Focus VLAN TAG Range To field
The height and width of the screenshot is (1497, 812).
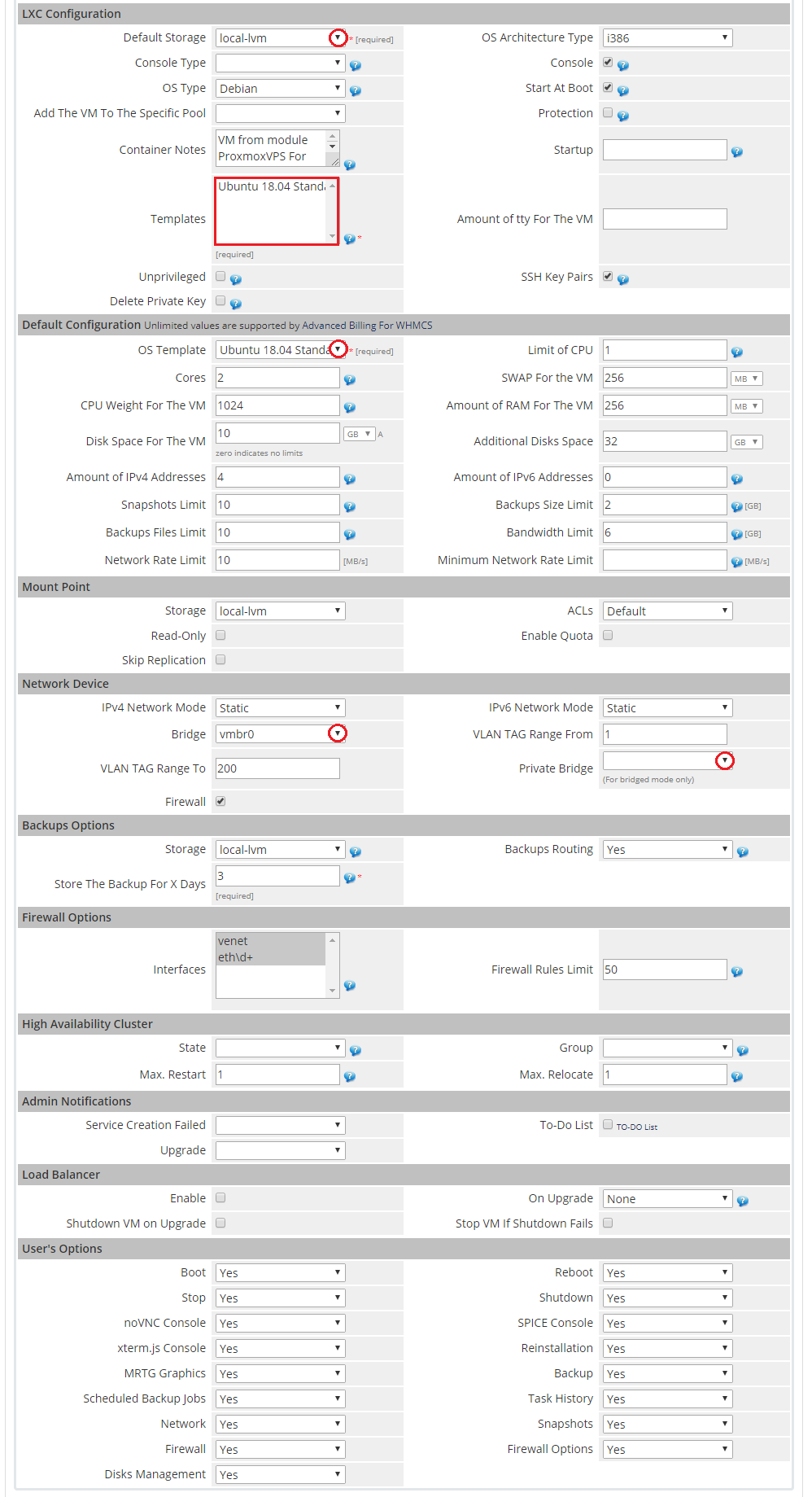pyautogui.click(x=277, y=768)
